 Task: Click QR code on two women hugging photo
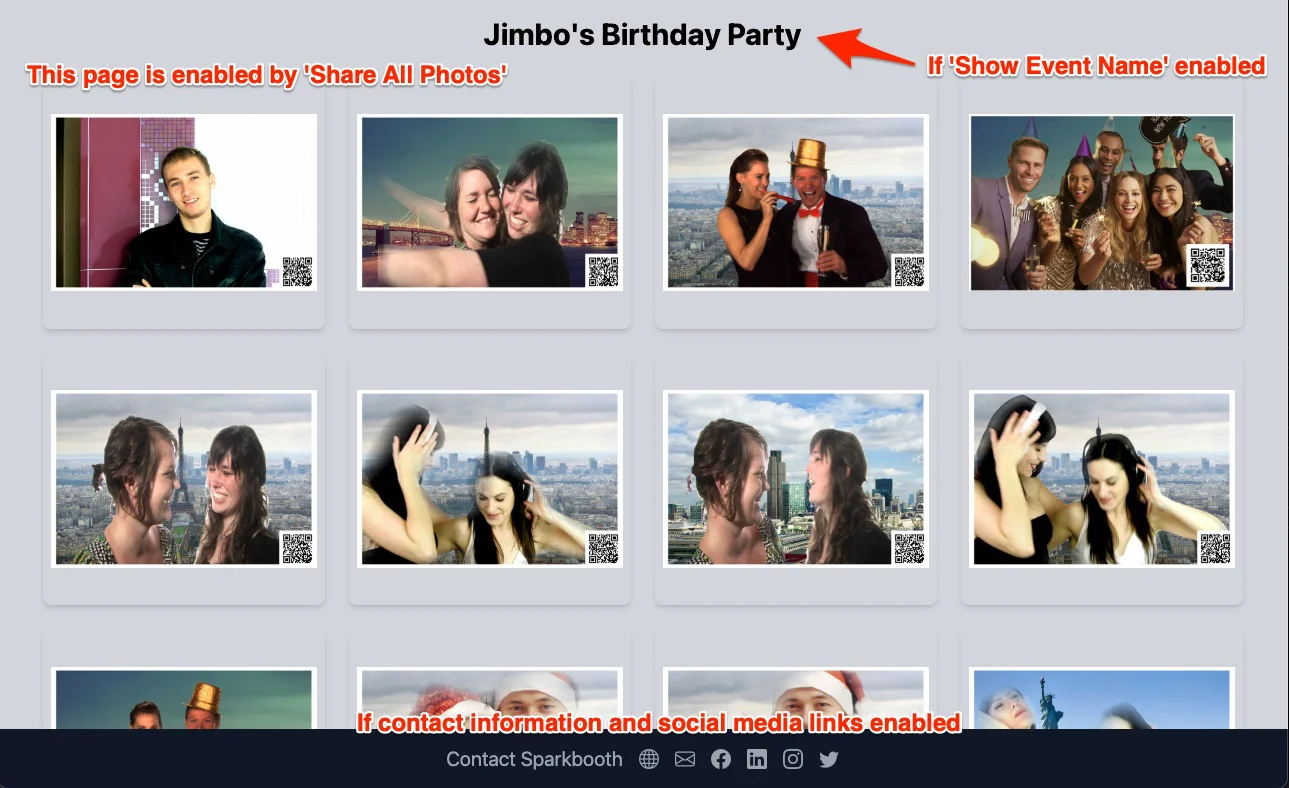[x=603, y=272]
